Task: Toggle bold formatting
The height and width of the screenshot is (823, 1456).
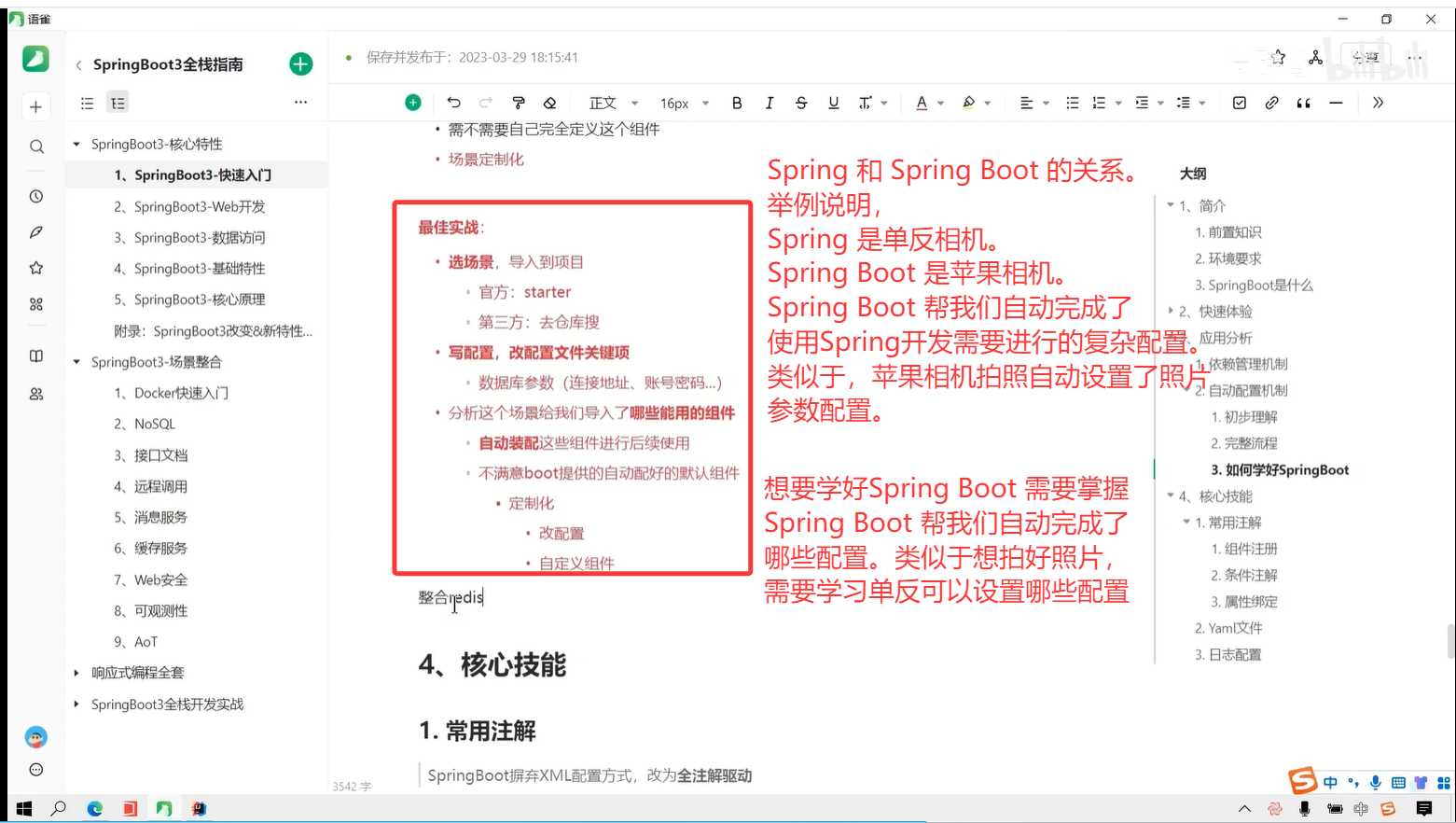Action: [737, 103]
